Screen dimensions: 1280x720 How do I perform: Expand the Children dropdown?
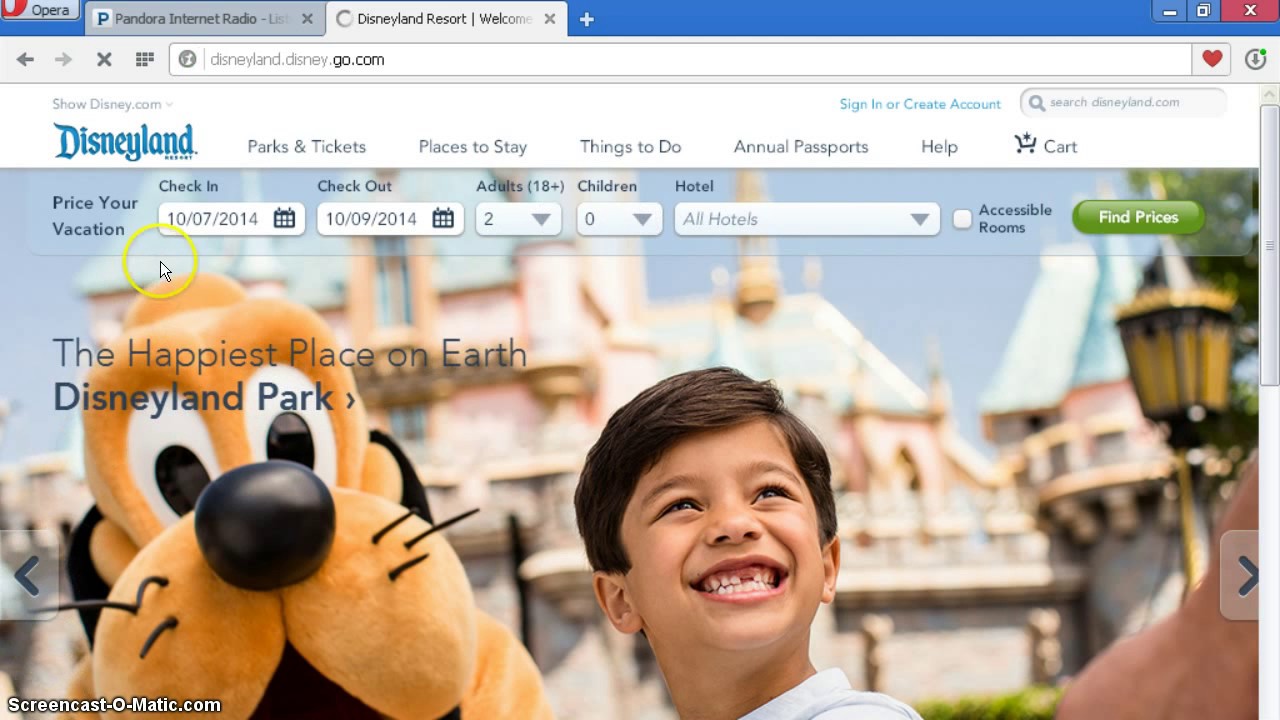[619, 219]
